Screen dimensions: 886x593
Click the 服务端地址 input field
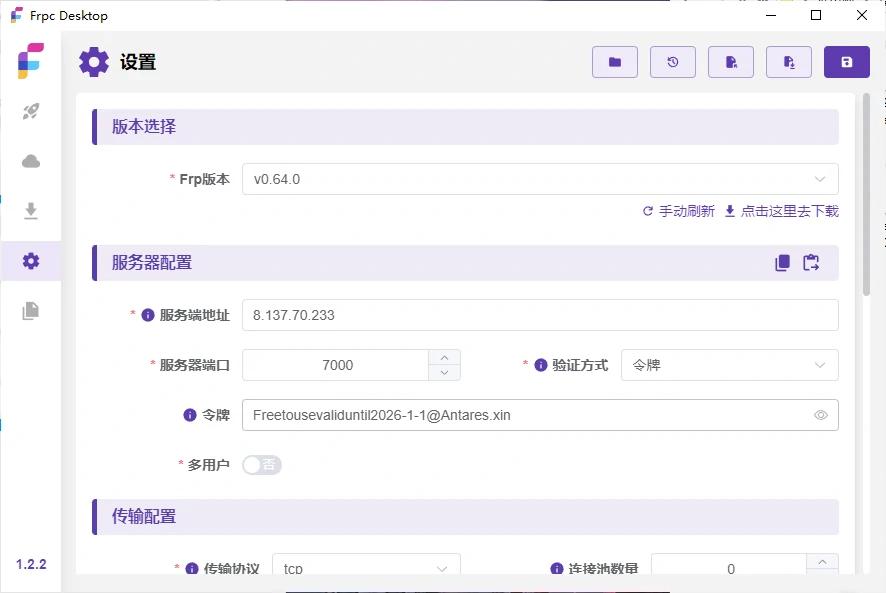click(x=540, y=315)
